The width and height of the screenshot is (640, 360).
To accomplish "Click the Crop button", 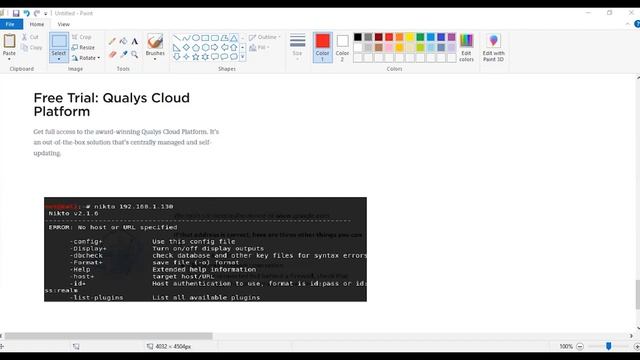I will 82,37.
